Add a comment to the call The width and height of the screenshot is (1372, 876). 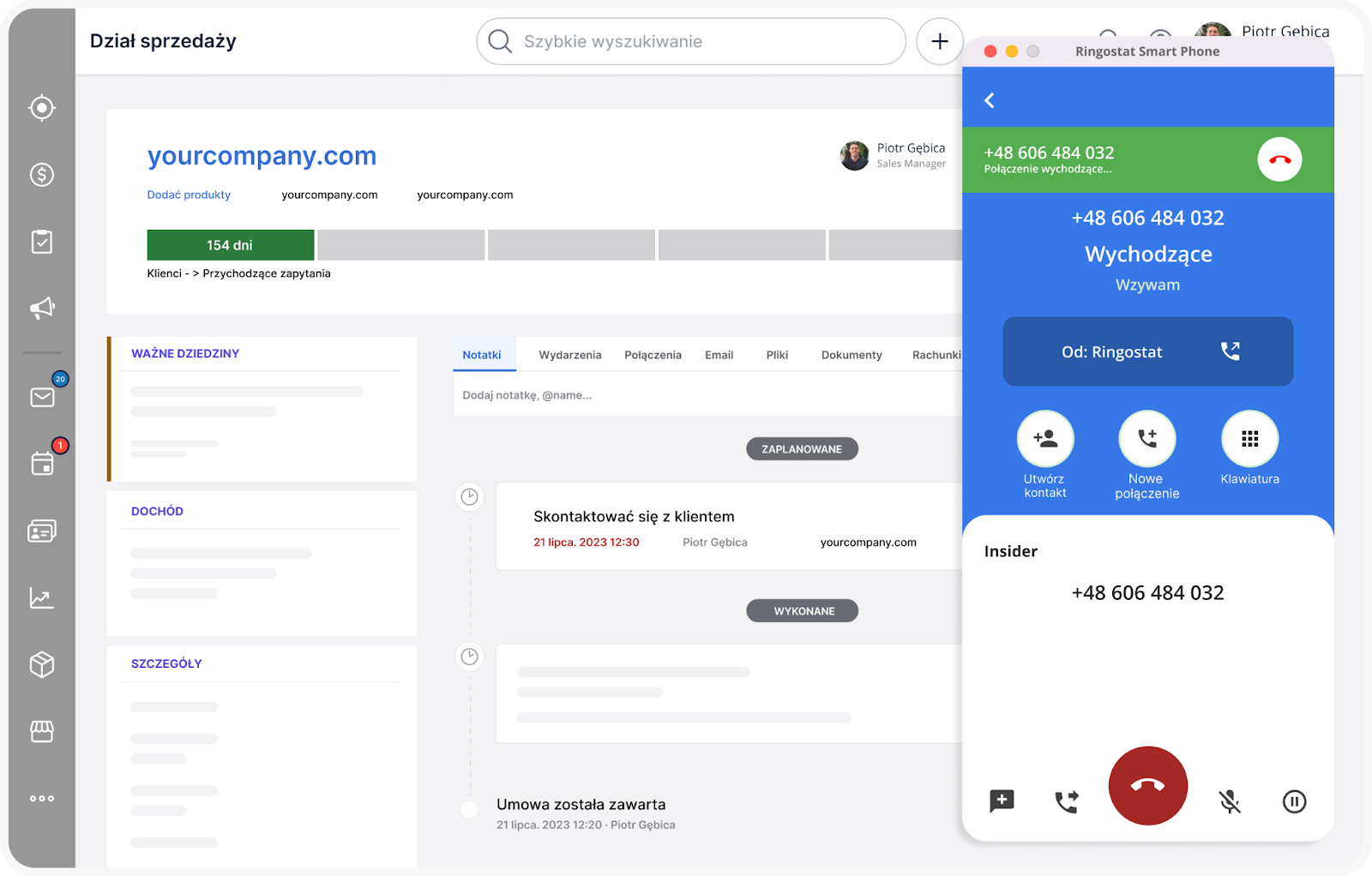[x=1002, y=801]
